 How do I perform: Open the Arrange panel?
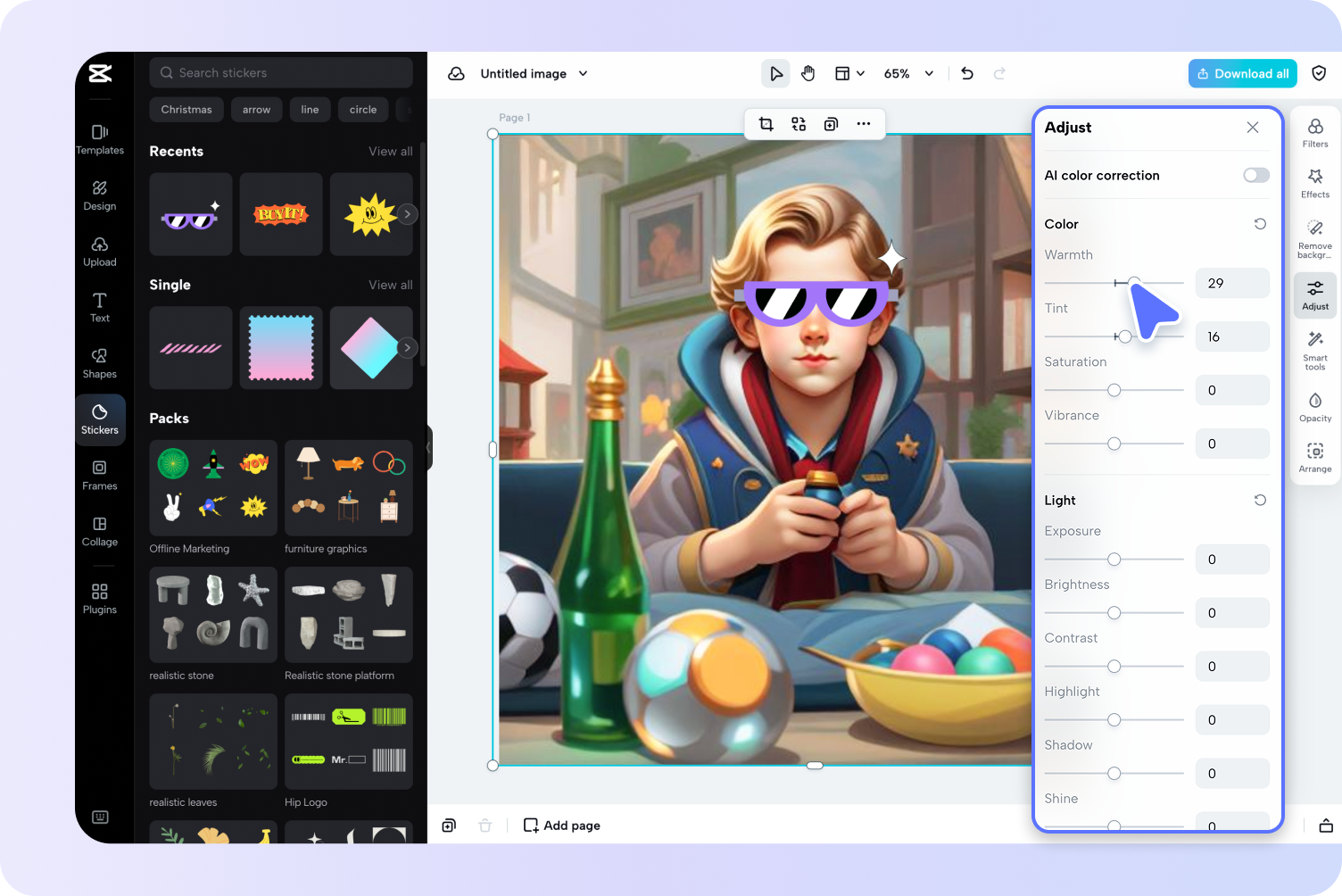[1315, 458]
